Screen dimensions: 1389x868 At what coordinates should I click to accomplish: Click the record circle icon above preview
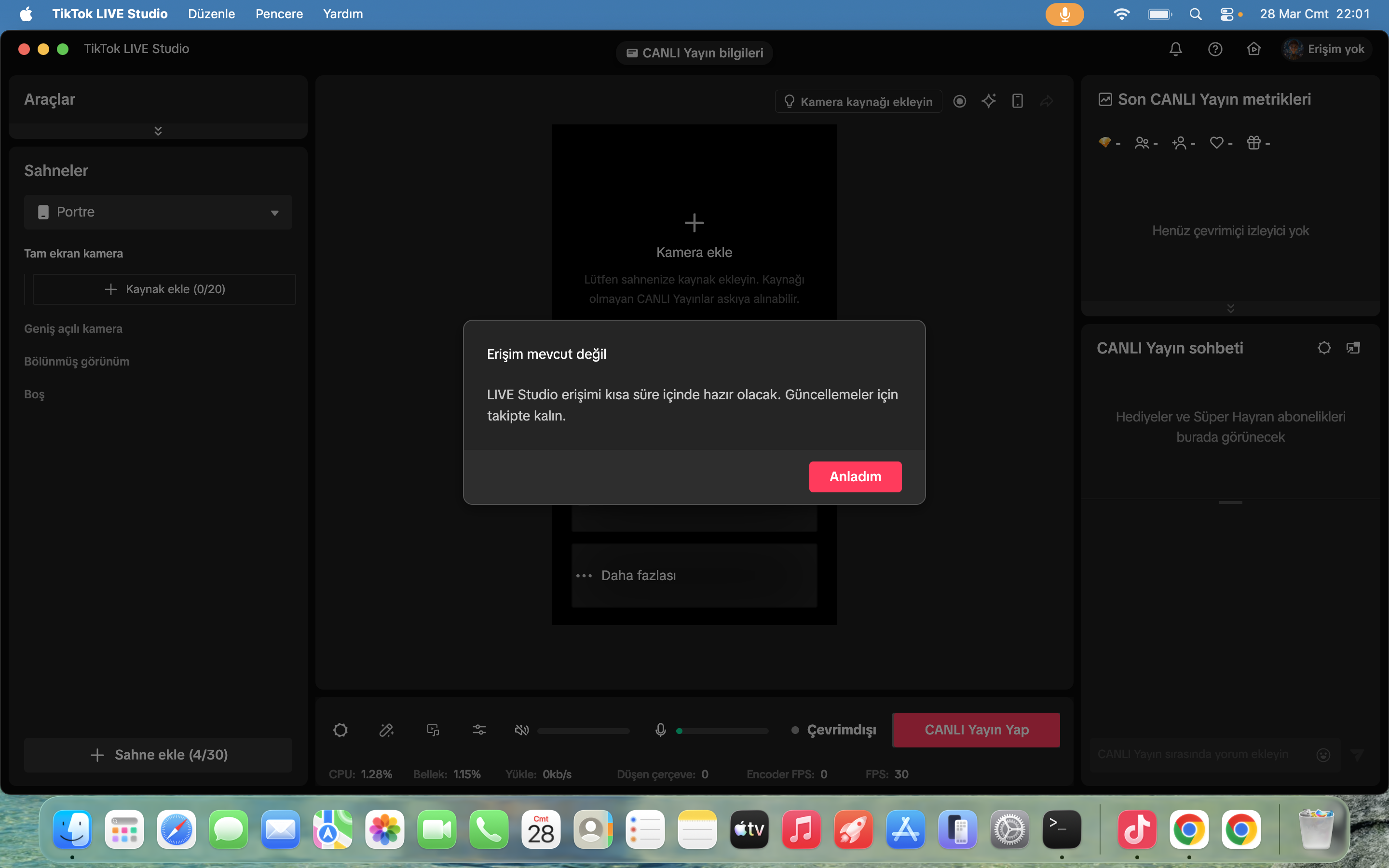(960, 102)
